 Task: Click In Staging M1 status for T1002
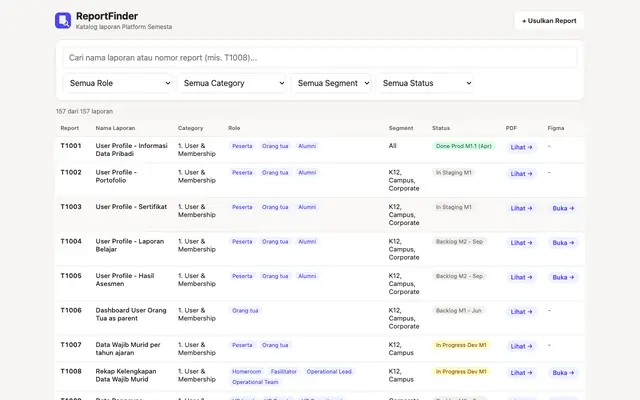[453, 173]
